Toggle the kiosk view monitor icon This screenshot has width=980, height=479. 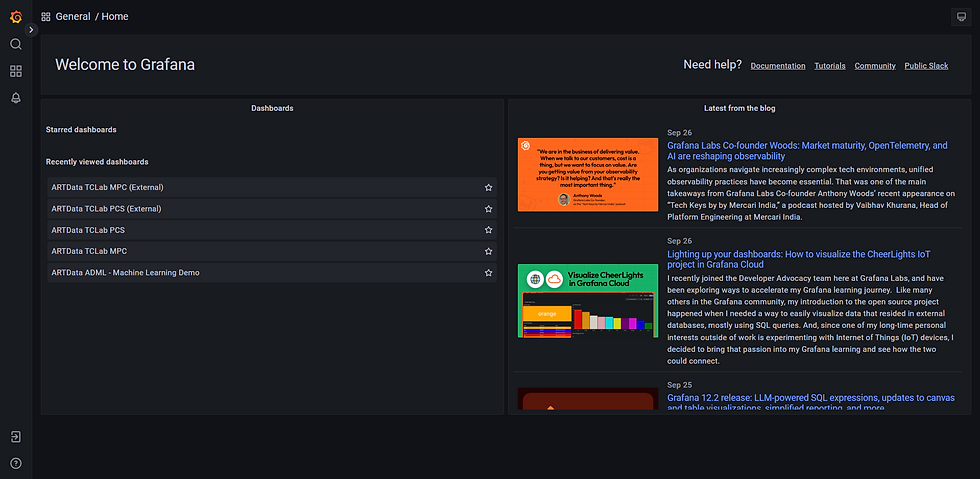(x=959, y=17)
